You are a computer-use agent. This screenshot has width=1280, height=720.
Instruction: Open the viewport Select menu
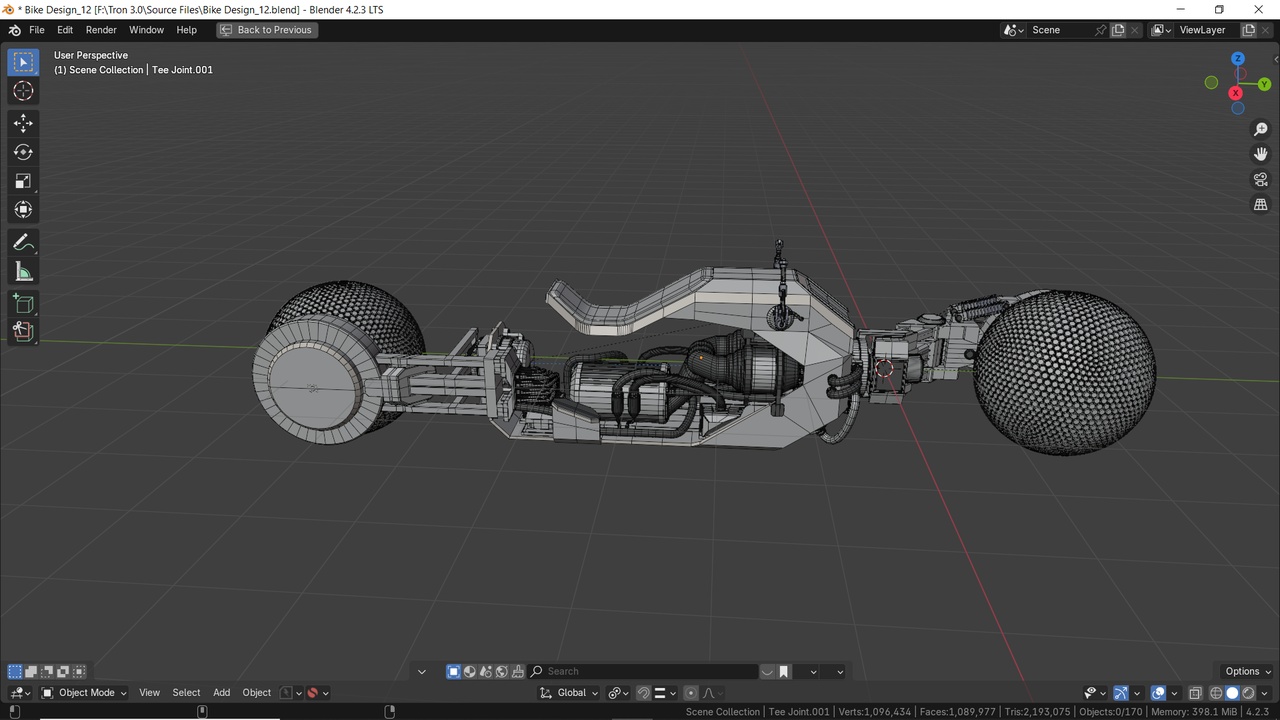click(186, 693)
